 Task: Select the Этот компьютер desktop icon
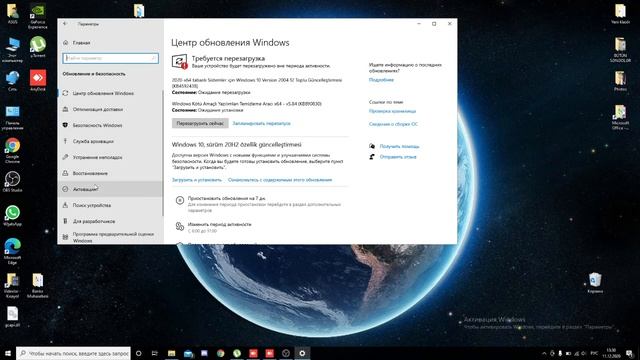click(x=12, y=49)
